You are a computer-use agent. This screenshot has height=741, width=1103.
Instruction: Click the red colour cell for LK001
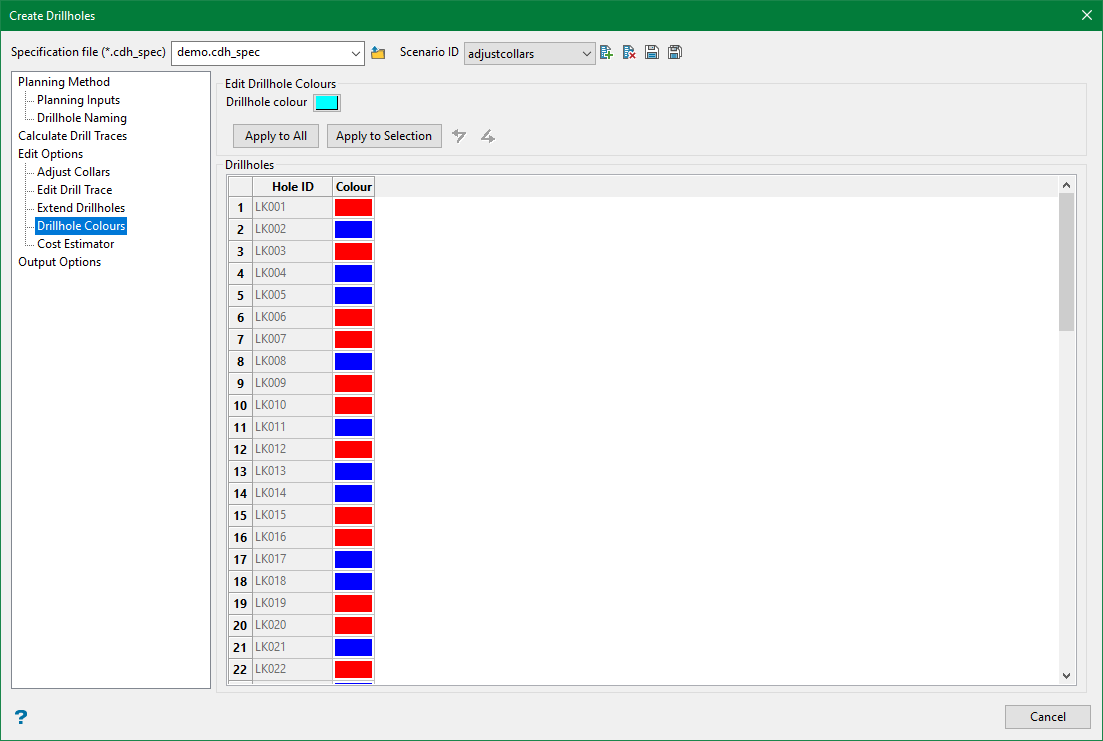pyautogui.click(x=353, y=208)
